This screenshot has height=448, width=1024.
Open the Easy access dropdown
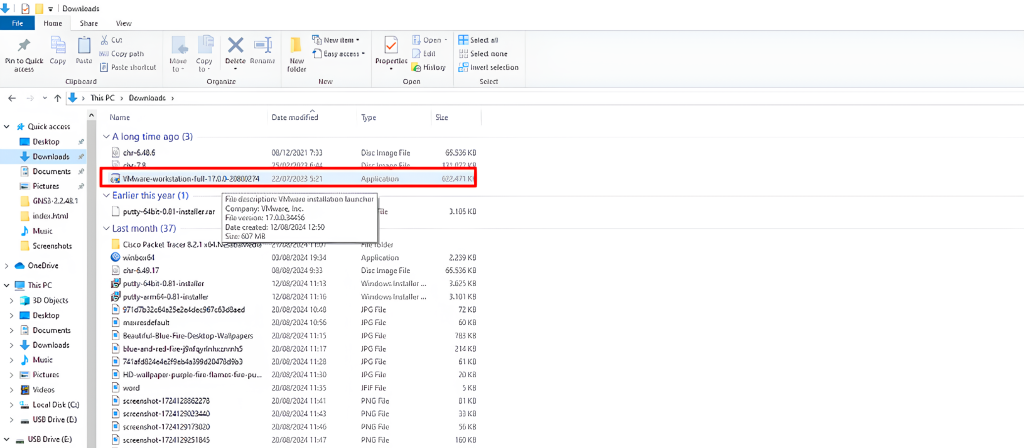tap(341, 54)
